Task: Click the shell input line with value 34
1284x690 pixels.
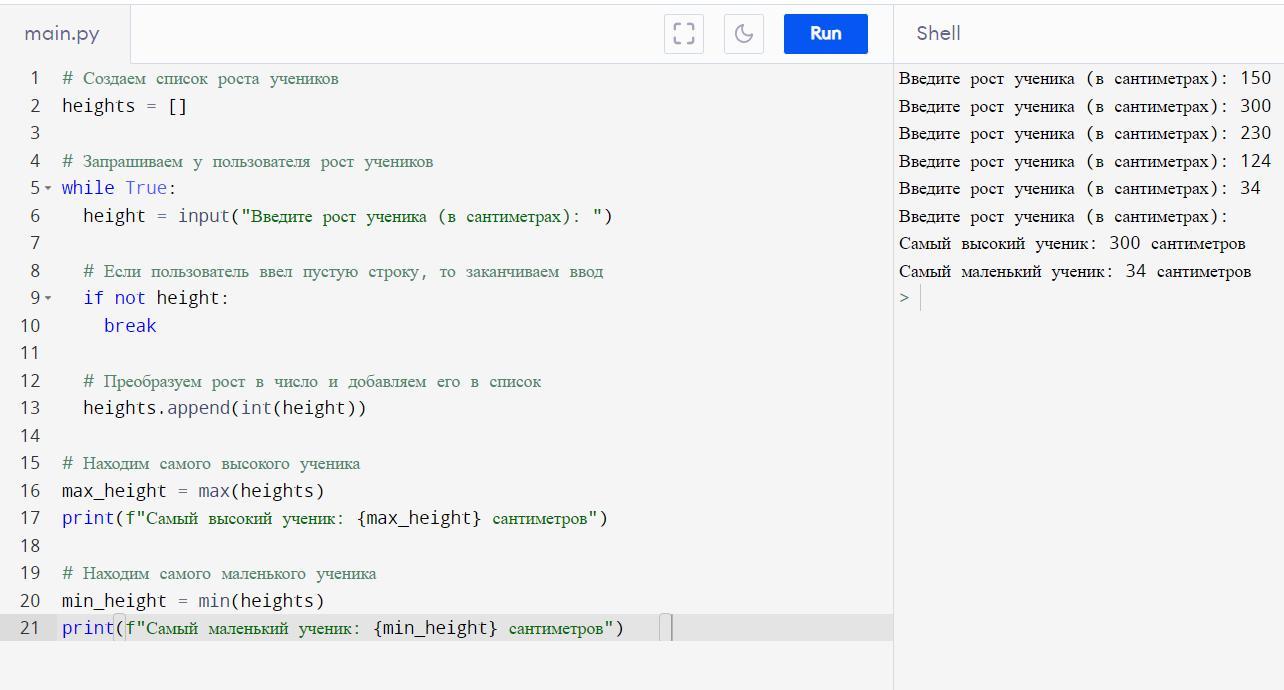Action: coord(1080,188)
